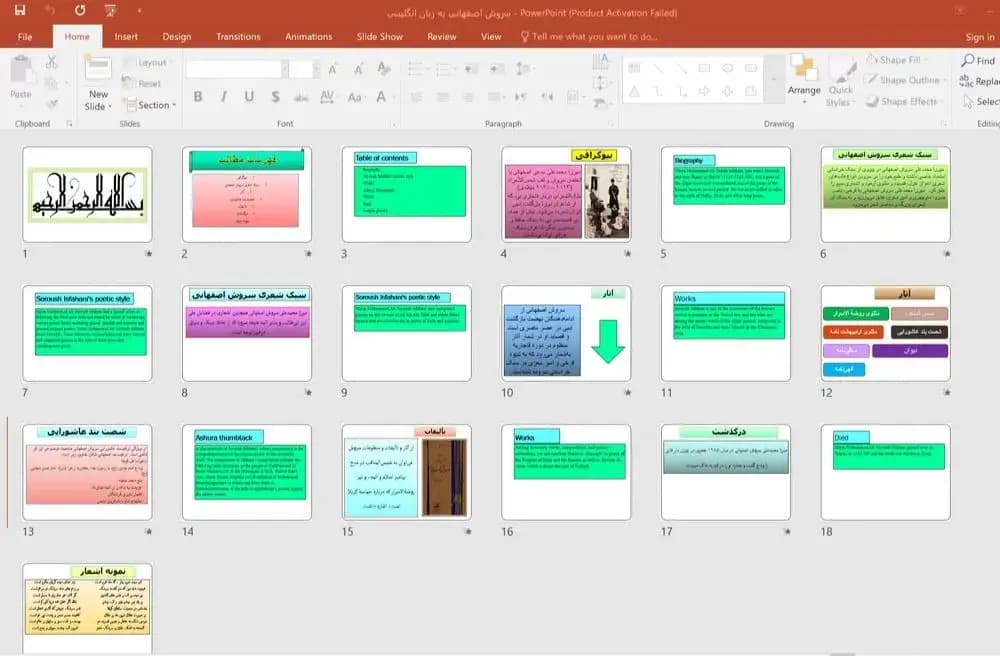
Task: Apply numbering to the list
Action: 444,69
